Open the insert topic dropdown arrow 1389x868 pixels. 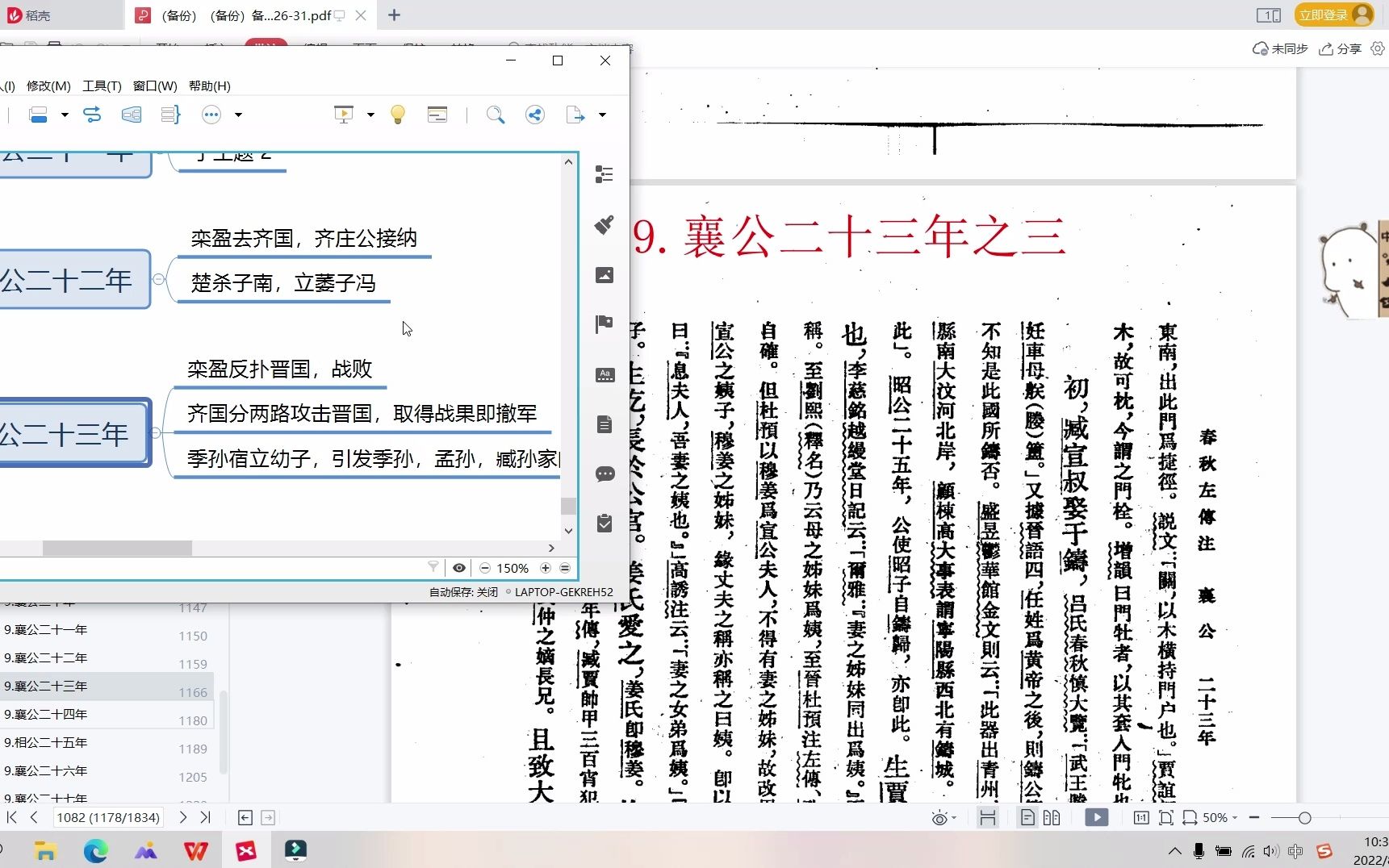(65, 115)
